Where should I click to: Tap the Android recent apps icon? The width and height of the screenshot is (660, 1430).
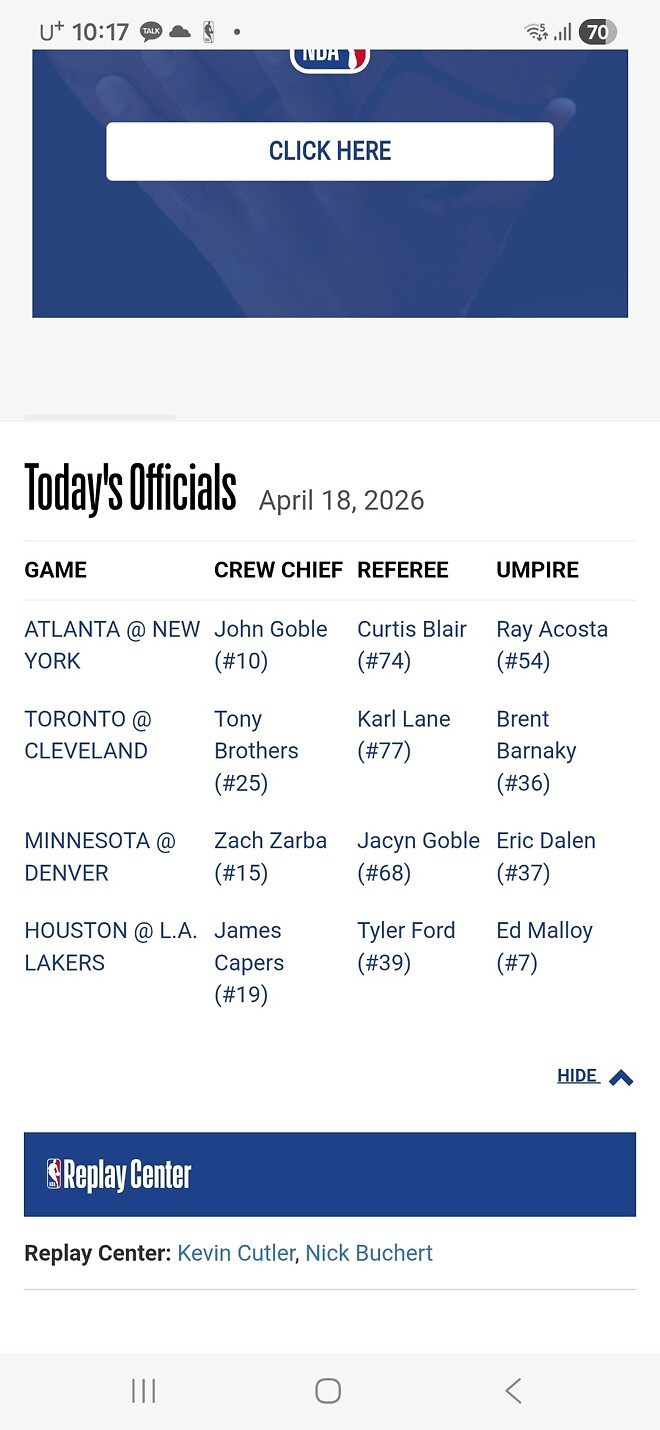(x=144, y=1391)
